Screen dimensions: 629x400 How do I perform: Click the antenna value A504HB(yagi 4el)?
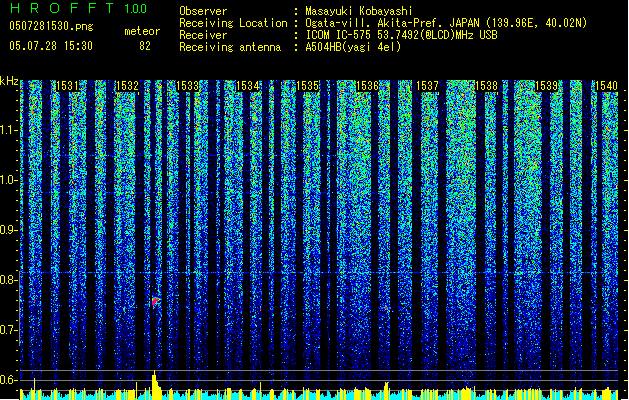(x=353, y=47)
